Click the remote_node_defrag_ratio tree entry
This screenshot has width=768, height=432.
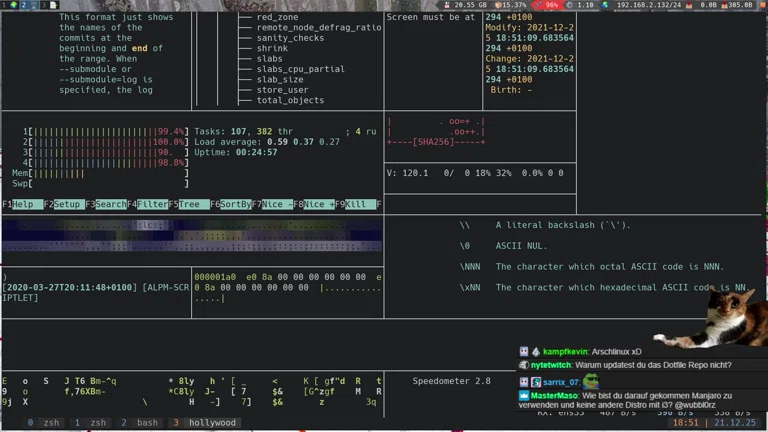tap(319, 27)
